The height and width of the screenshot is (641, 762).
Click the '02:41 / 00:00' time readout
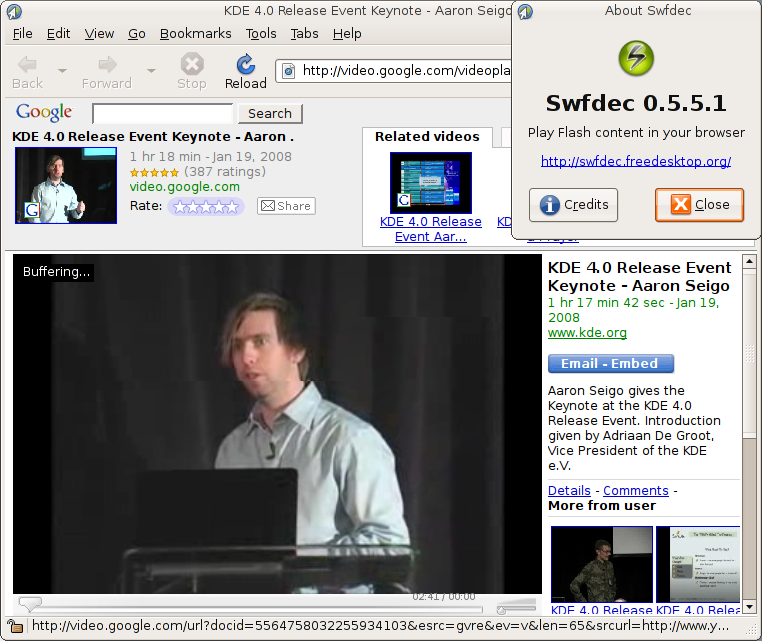click(x=444, y=597)
